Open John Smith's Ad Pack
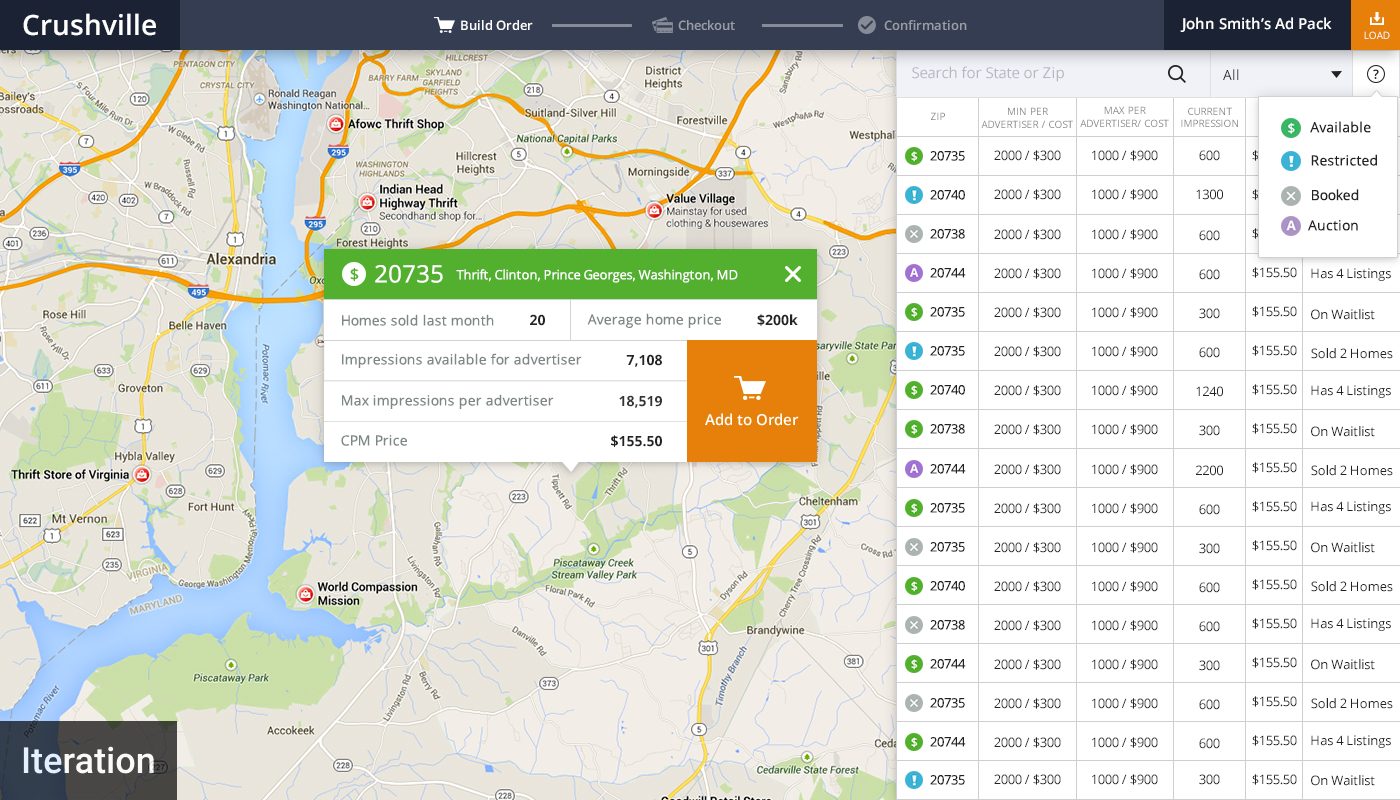 click(1256, 24)
